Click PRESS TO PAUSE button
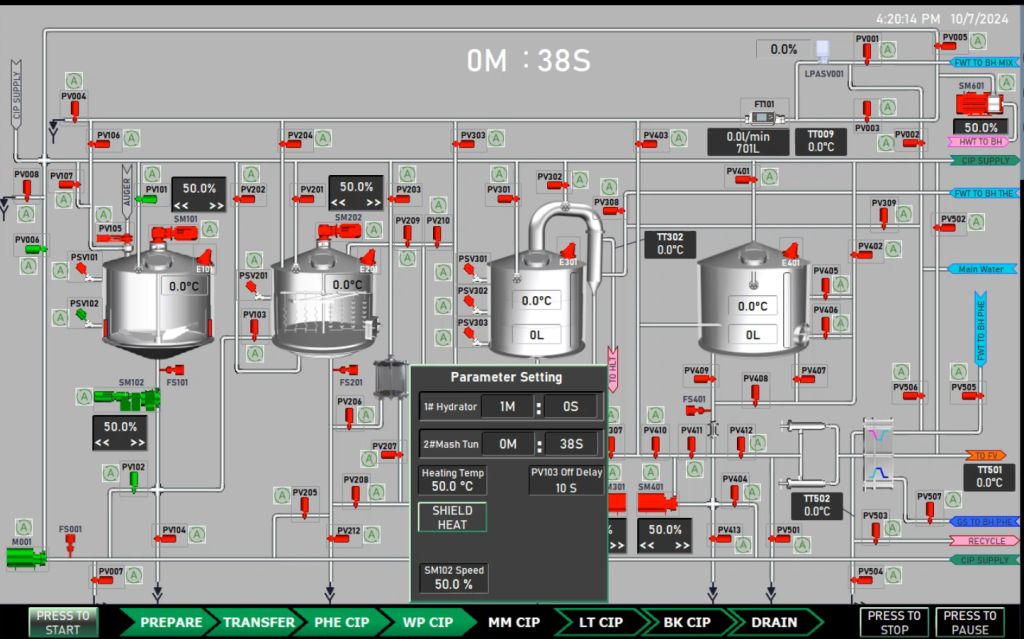This screenshot has height=639, width=1024. (970, 622)
